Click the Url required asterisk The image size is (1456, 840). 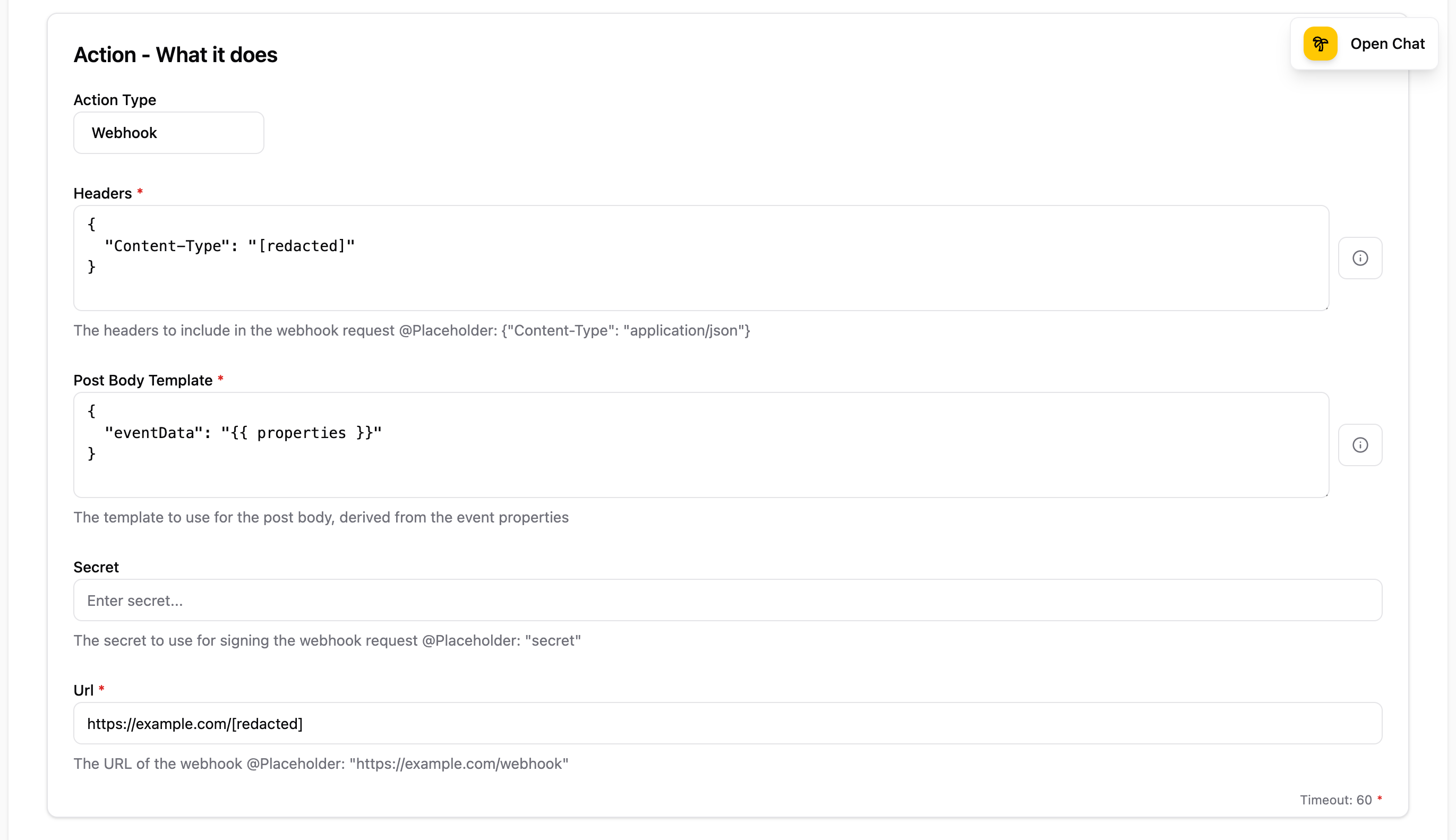(102, 688)
